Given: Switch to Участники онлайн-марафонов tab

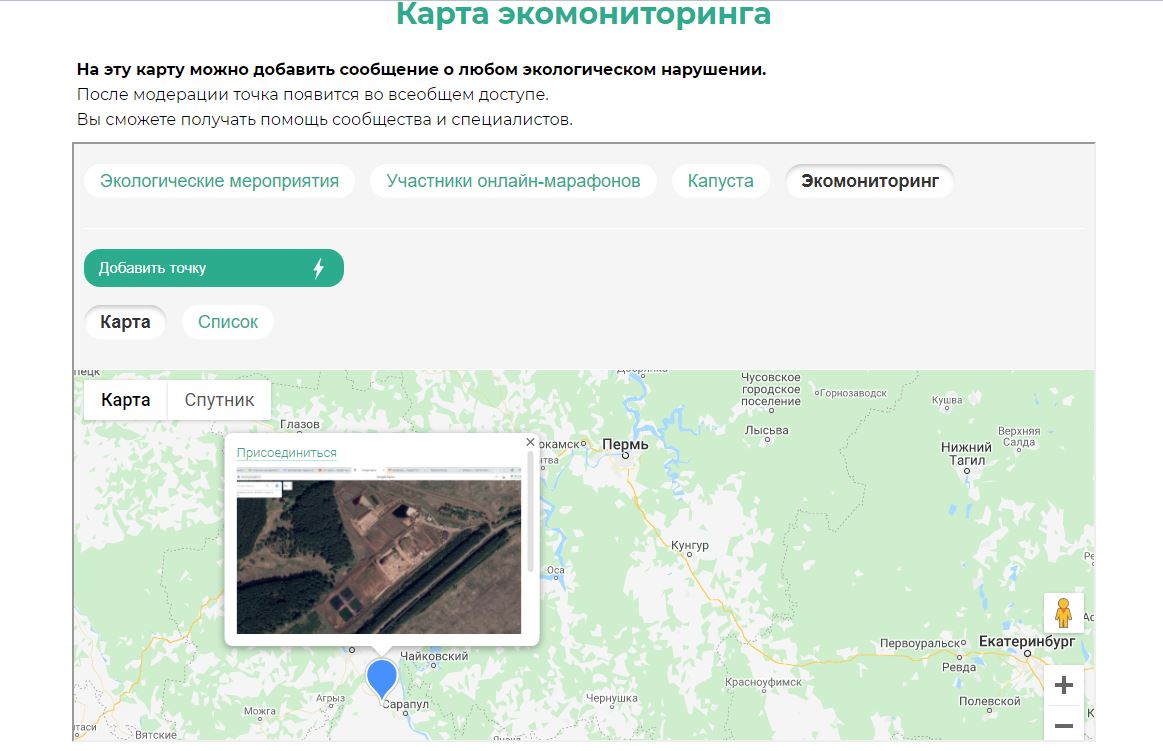Looking at the screenshot, I should coord(513,182).
